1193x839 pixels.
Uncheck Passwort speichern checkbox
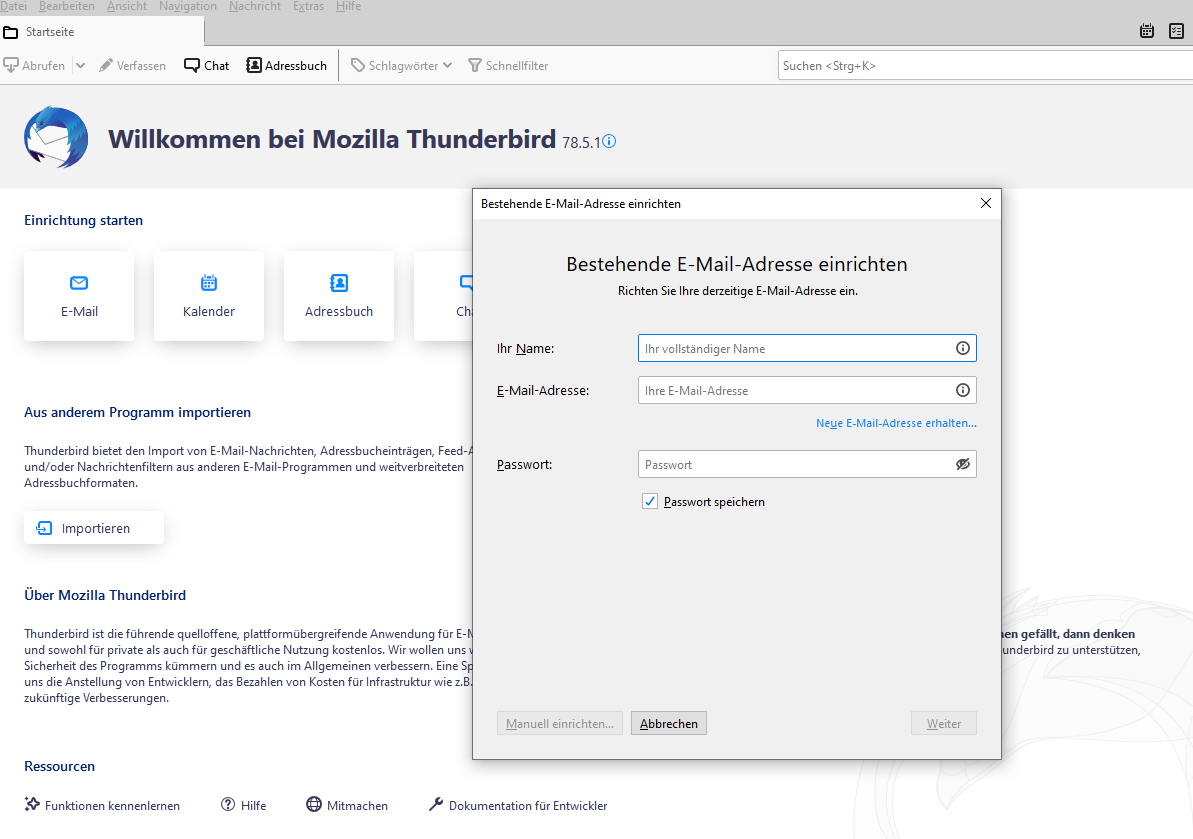point(650,501)
